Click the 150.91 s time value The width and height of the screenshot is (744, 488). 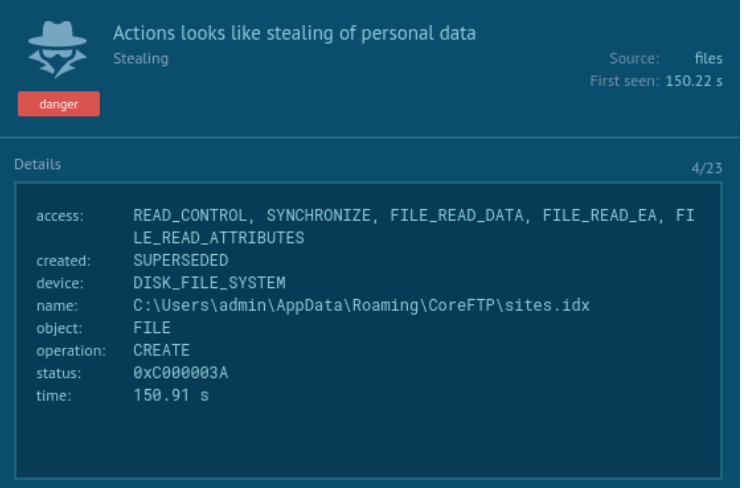coord(171,395)
